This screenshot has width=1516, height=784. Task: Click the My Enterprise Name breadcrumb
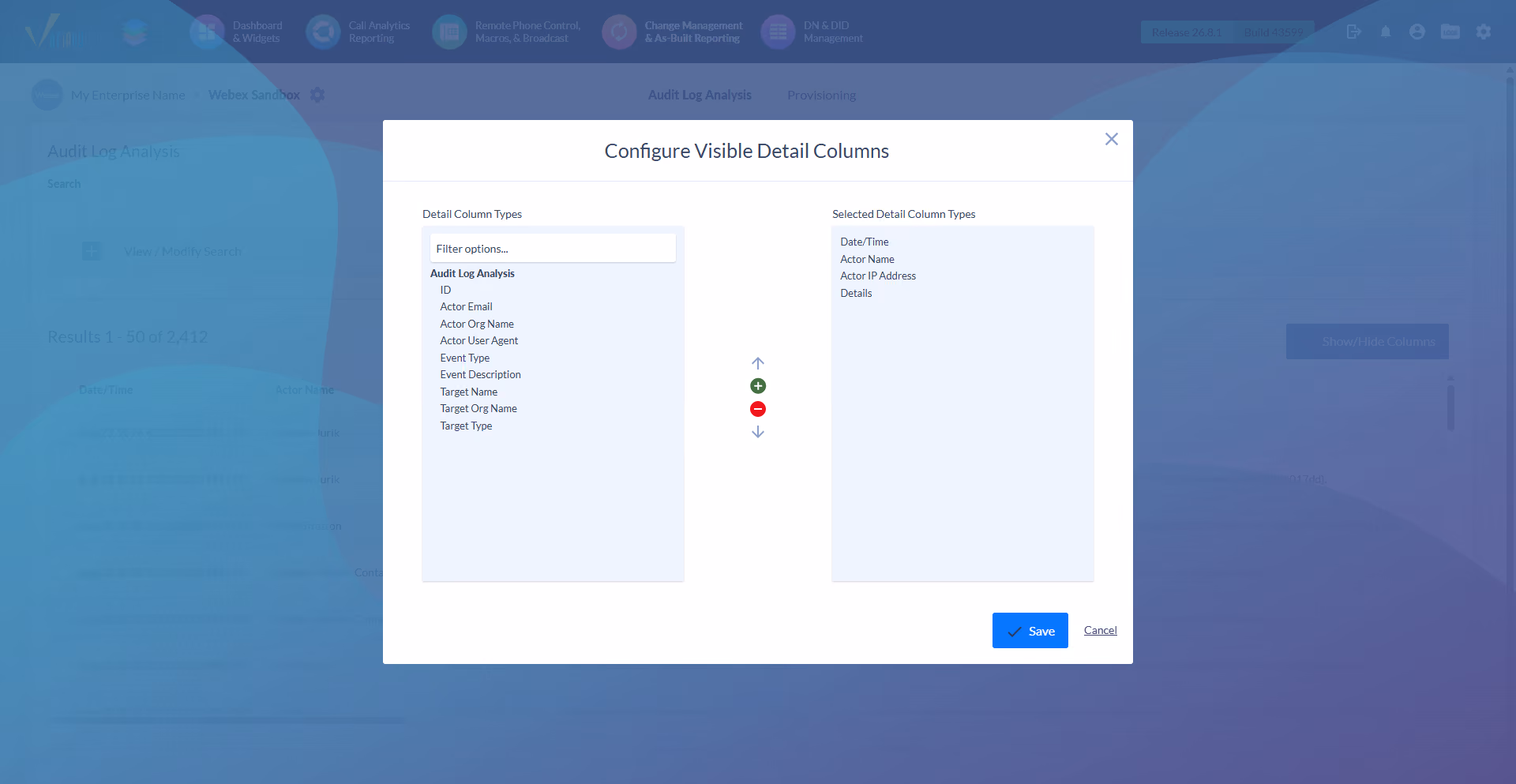[x=128, y=95]
